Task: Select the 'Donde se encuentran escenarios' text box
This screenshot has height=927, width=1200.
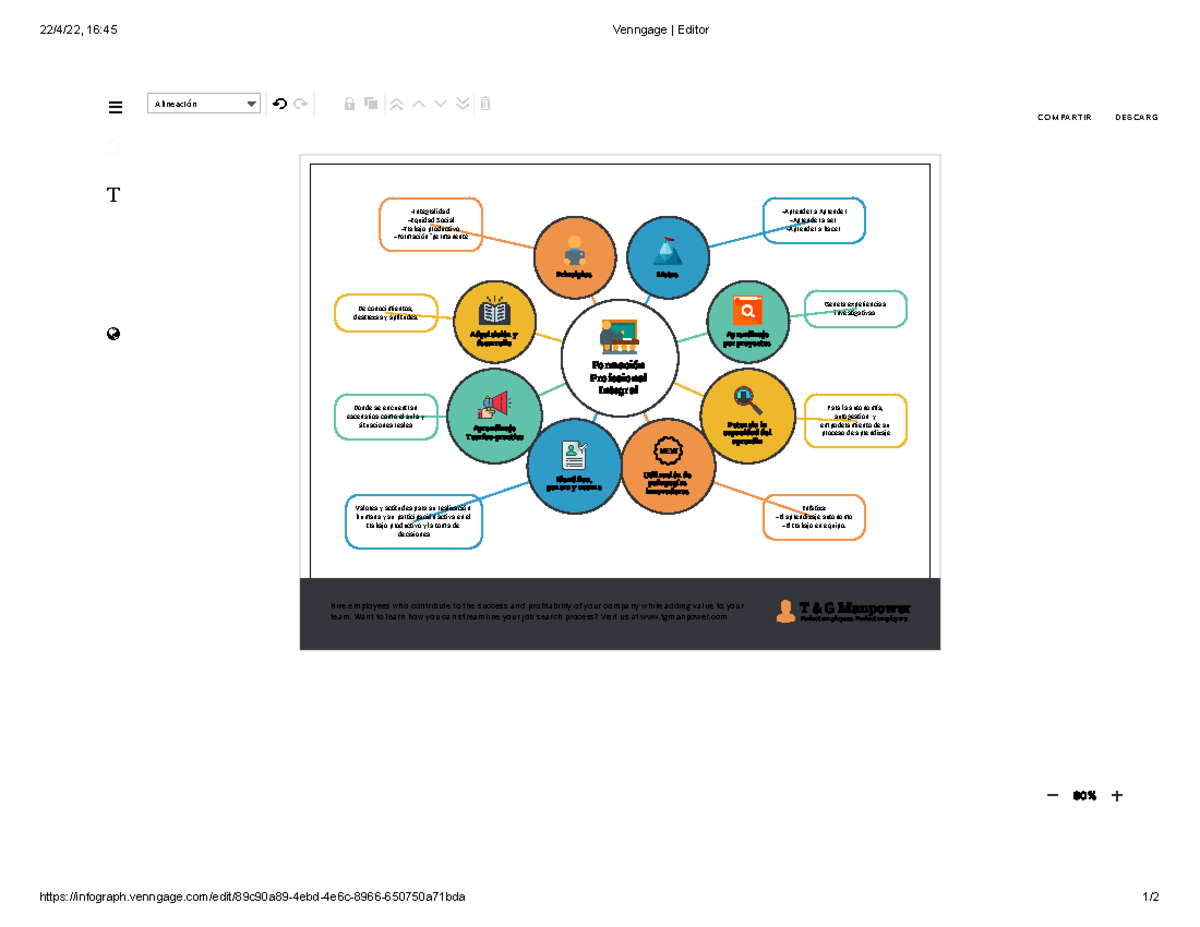Action: (x=385, y=416)
